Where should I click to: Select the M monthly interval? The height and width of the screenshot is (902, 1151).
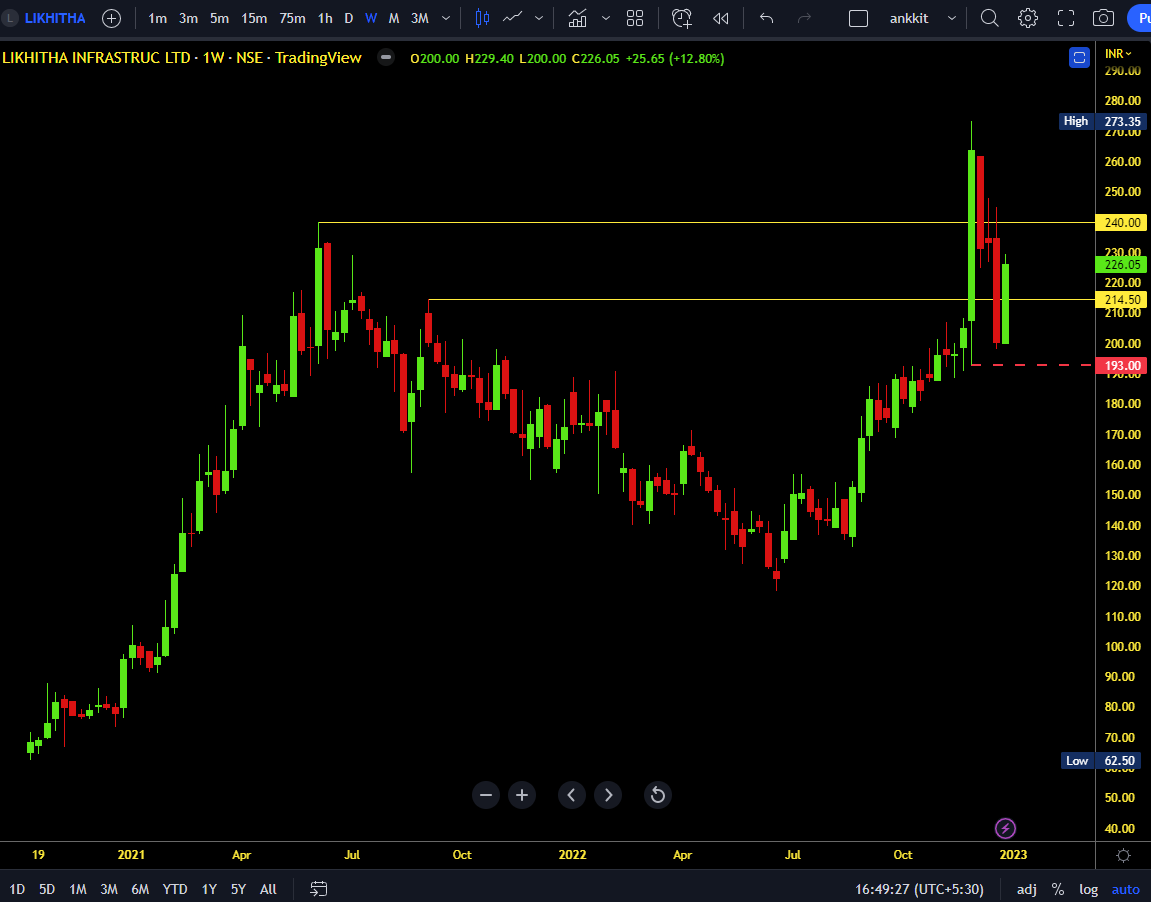coord(394,18)
